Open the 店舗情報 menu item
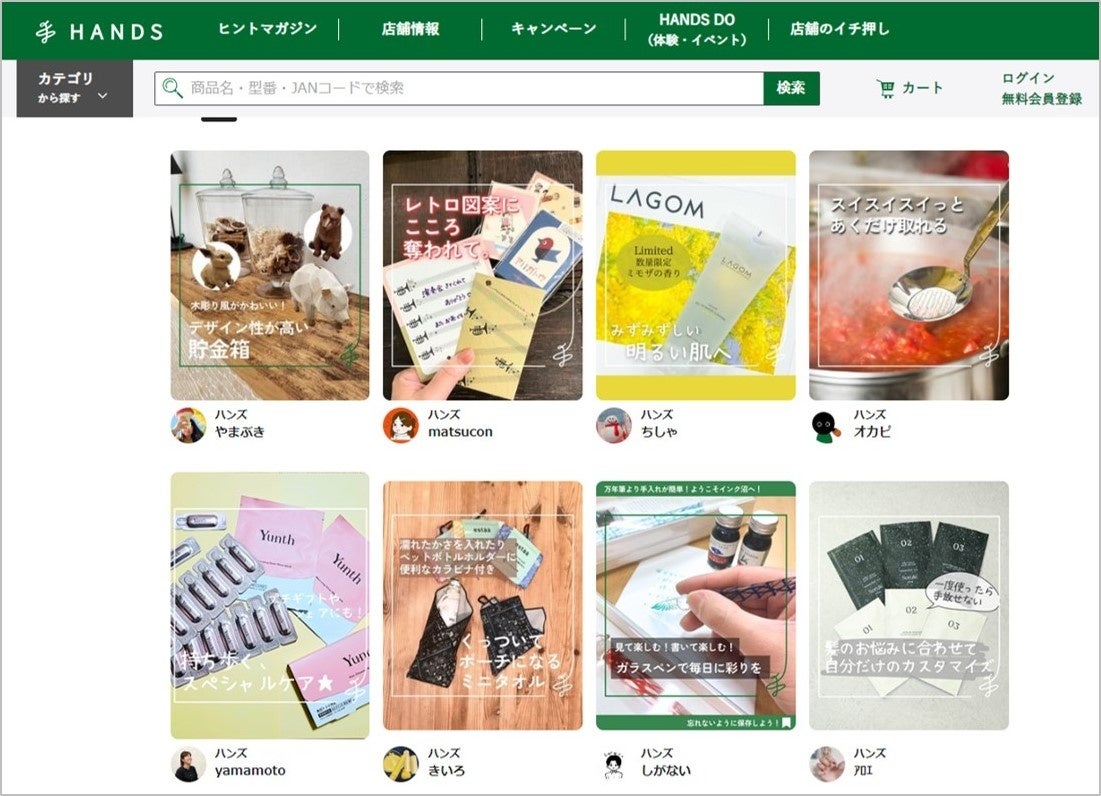Viewport: 1101px width, 796px height. coord(411,29)
